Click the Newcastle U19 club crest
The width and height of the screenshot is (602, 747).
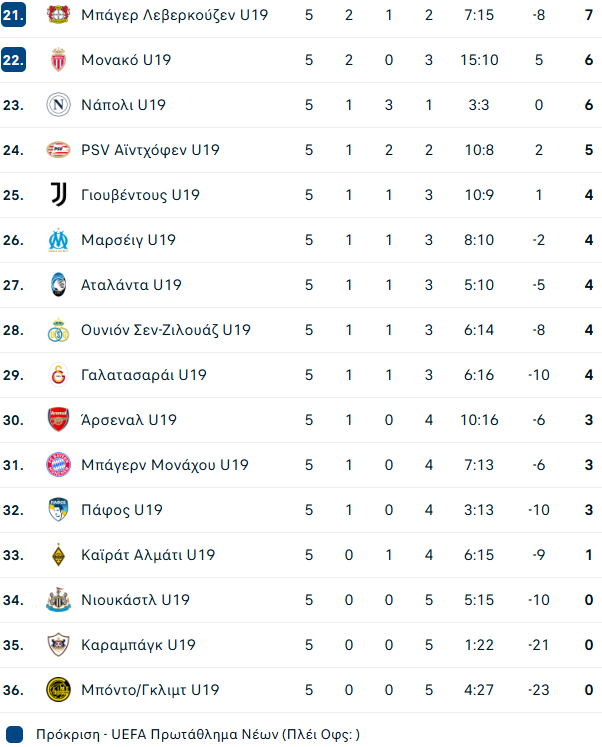tap(59, 600)
